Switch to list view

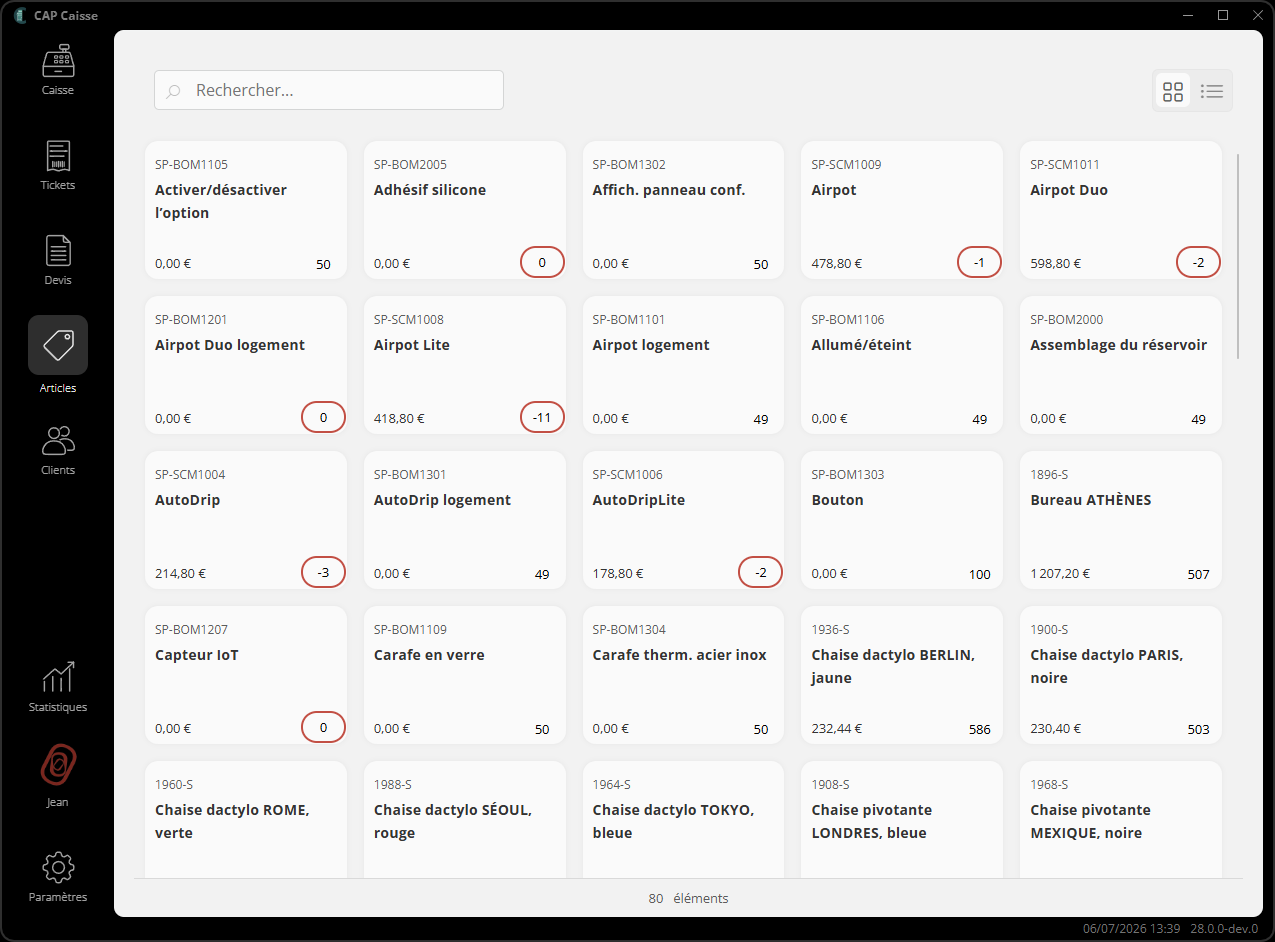pyautogui.click(x=1212, y=91)
